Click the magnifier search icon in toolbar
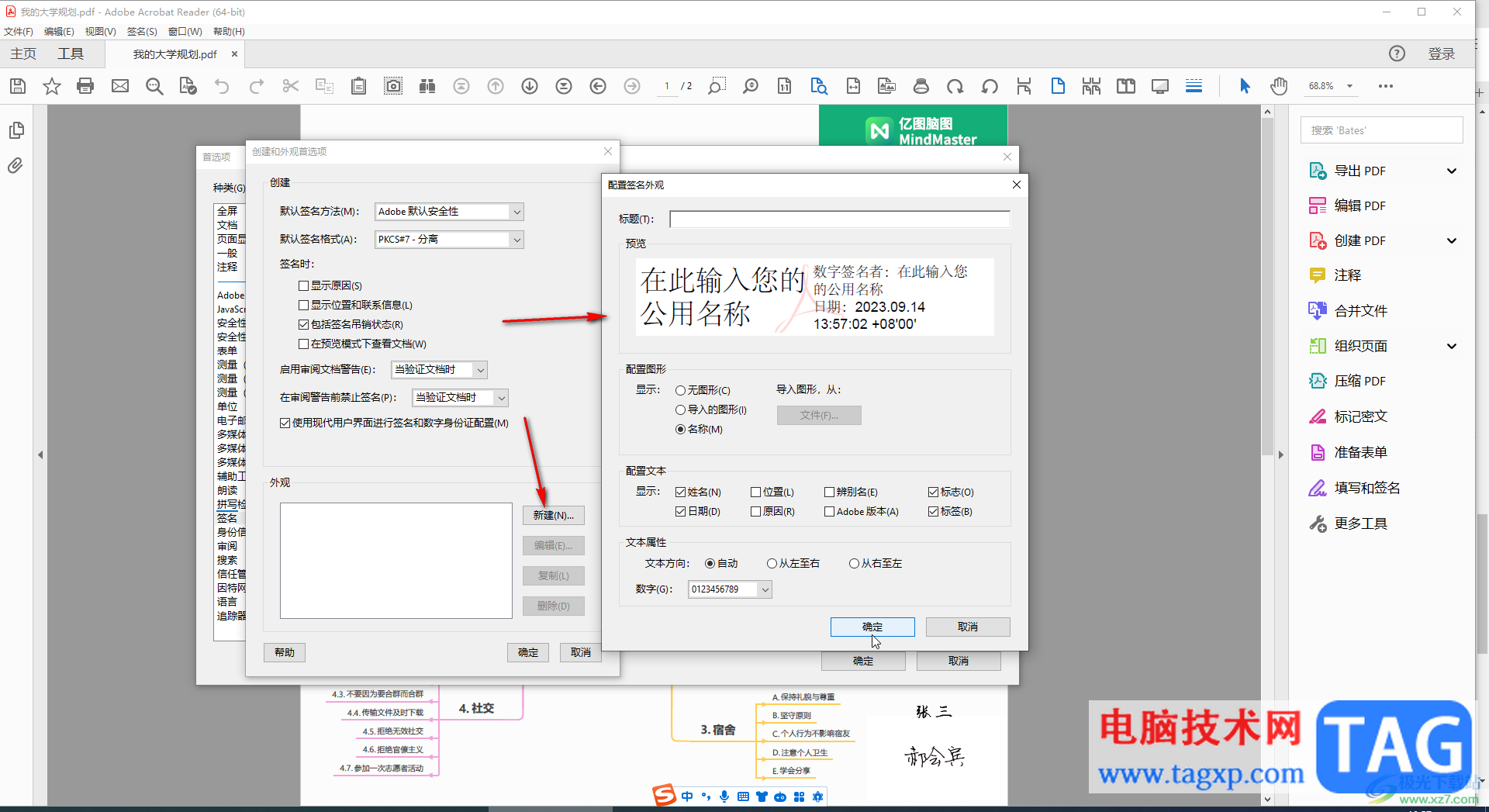This screenshot has width=1489, height=812. point(154,86)
